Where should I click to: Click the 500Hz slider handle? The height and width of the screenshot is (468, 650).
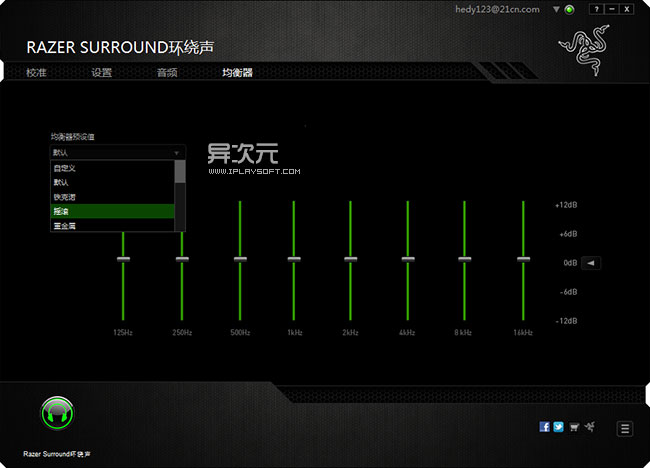click(x=240, y=259)
